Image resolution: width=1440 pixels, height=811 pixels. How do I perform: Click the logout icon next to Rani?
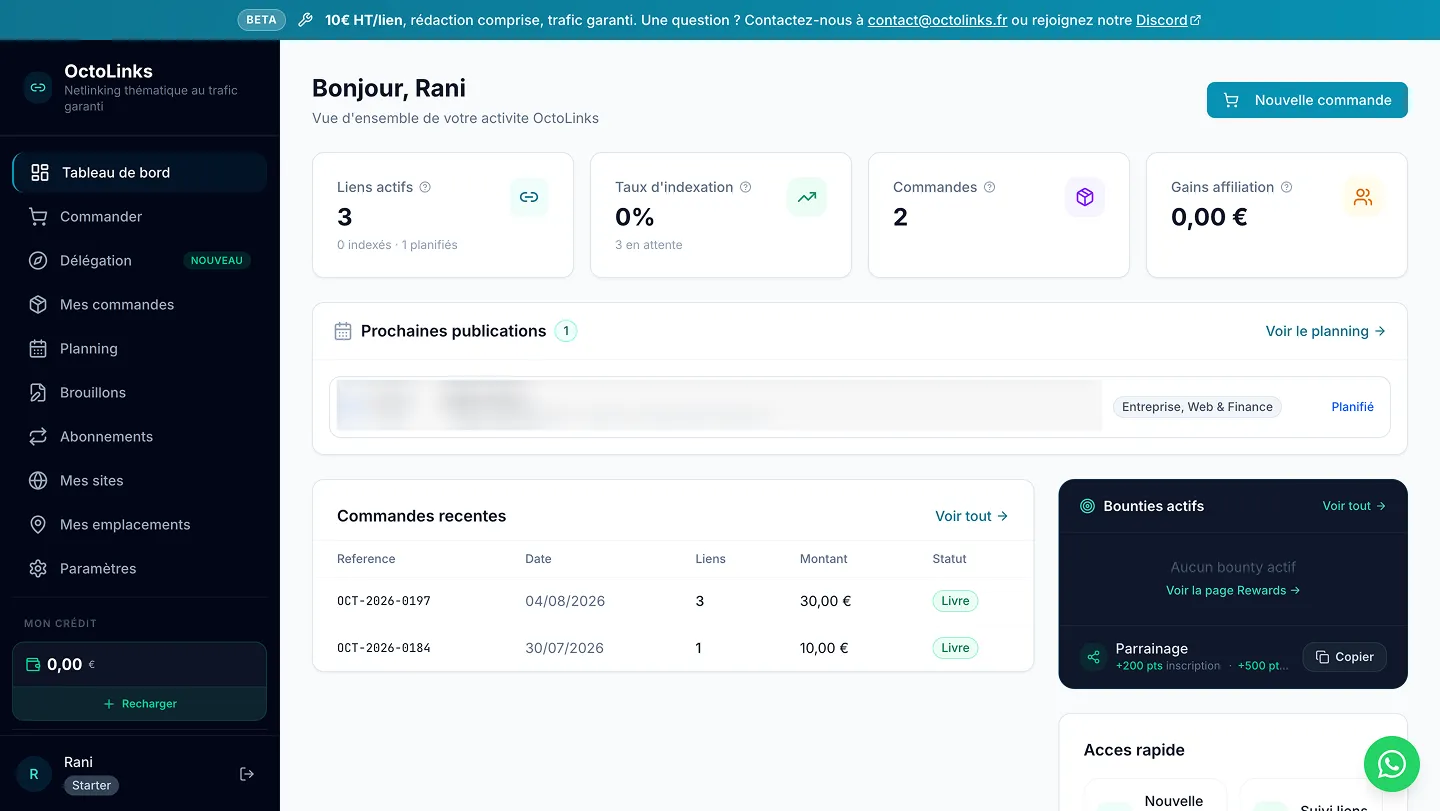(x=247, y=774)
